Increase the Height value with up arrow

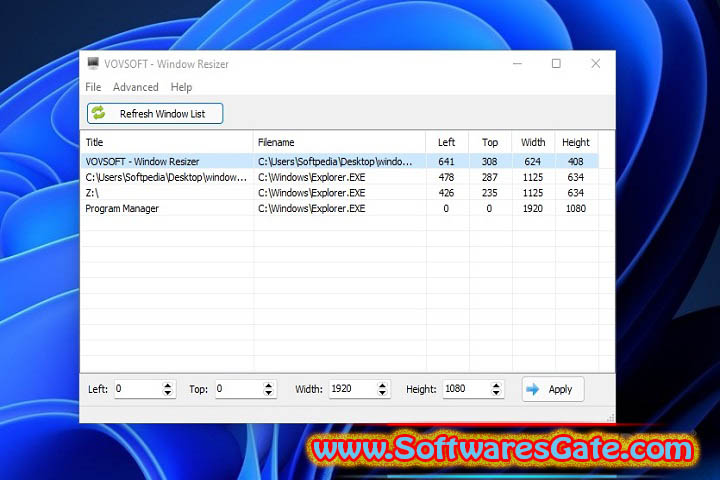tap(496, 385)
